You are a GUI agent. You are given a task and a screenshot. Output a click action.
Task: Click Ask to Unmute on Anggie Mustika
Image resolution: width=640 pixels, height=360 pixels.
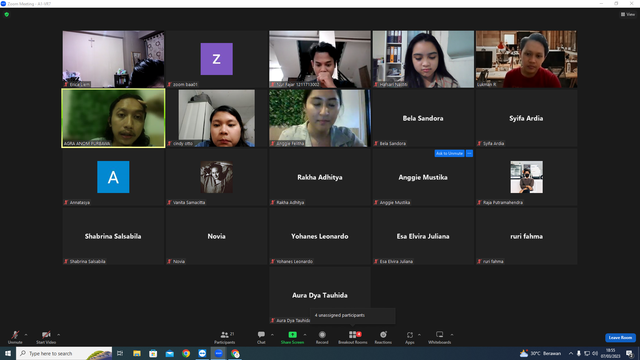(x=449, y=153)
